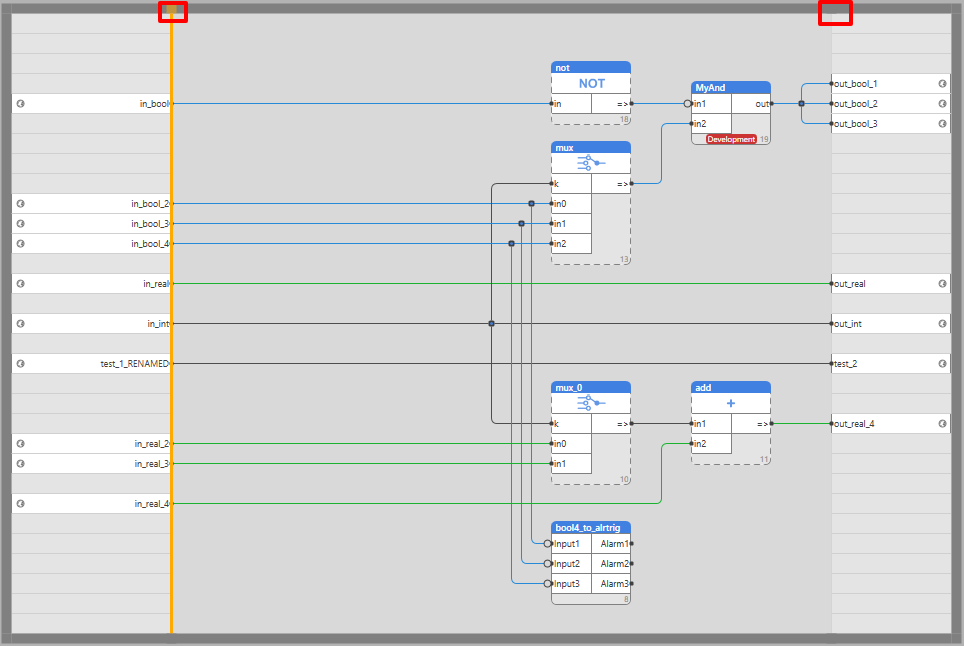Select the mux_0 block switch icon

point(591,403)
